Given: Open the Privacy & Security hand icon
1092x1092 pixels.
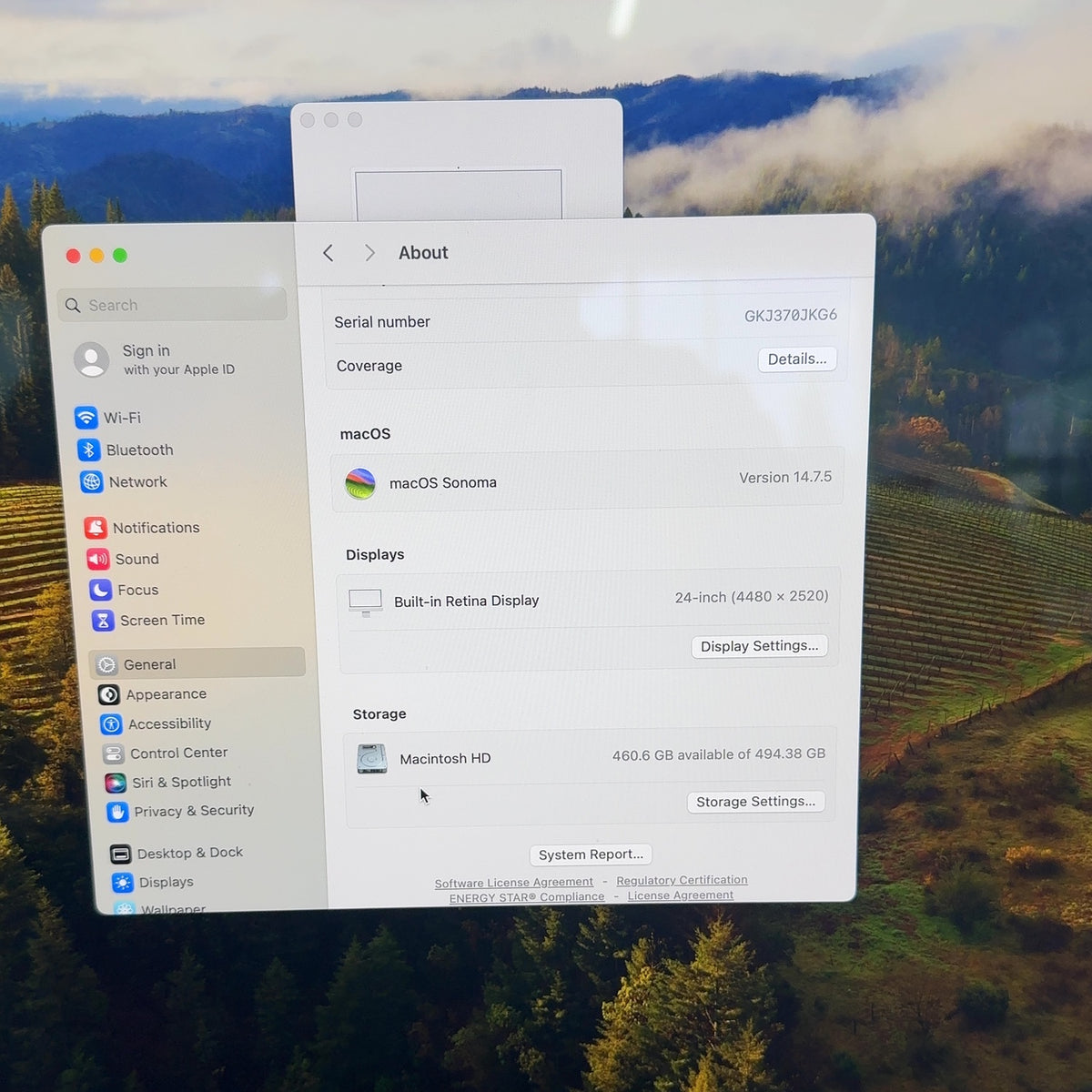Looking at the screenshot, I should pos(117,812).
